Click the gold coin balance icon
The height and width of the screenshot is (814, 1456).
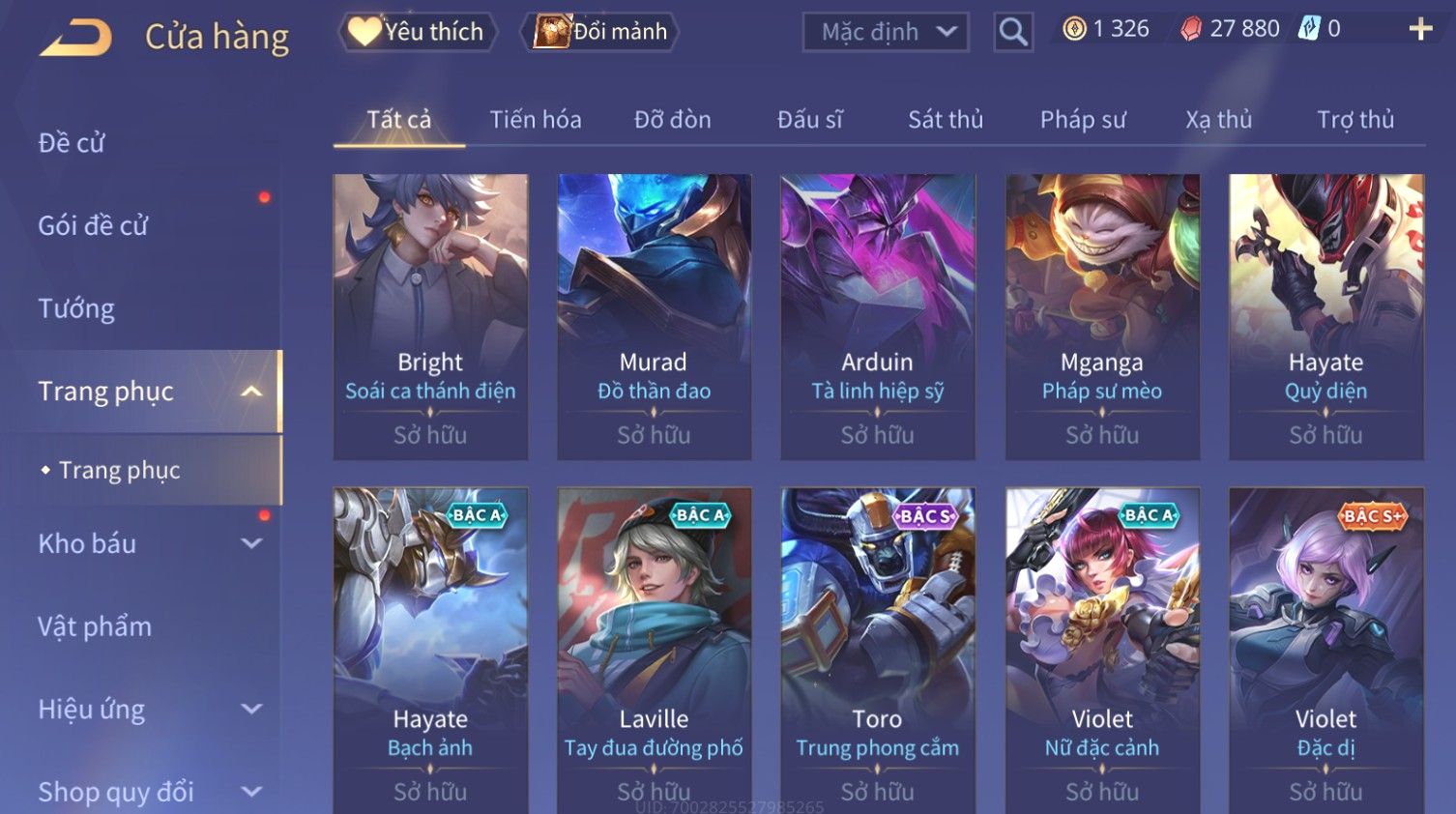click(x=1074, y=29)
